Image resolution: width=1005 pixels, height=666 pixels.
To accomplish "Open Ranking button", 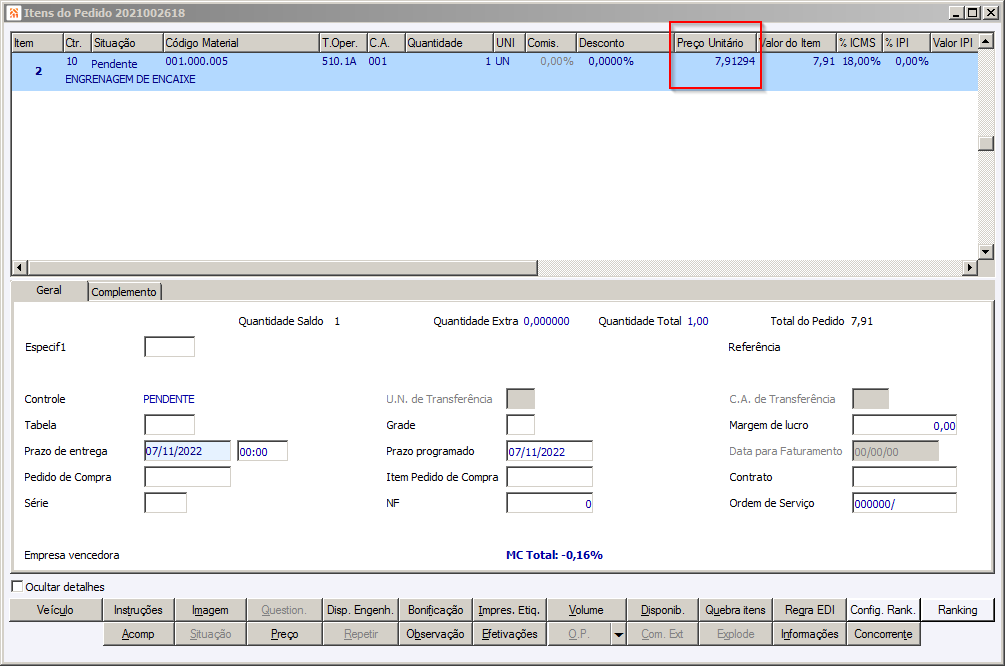I will (x=958, y=610).
